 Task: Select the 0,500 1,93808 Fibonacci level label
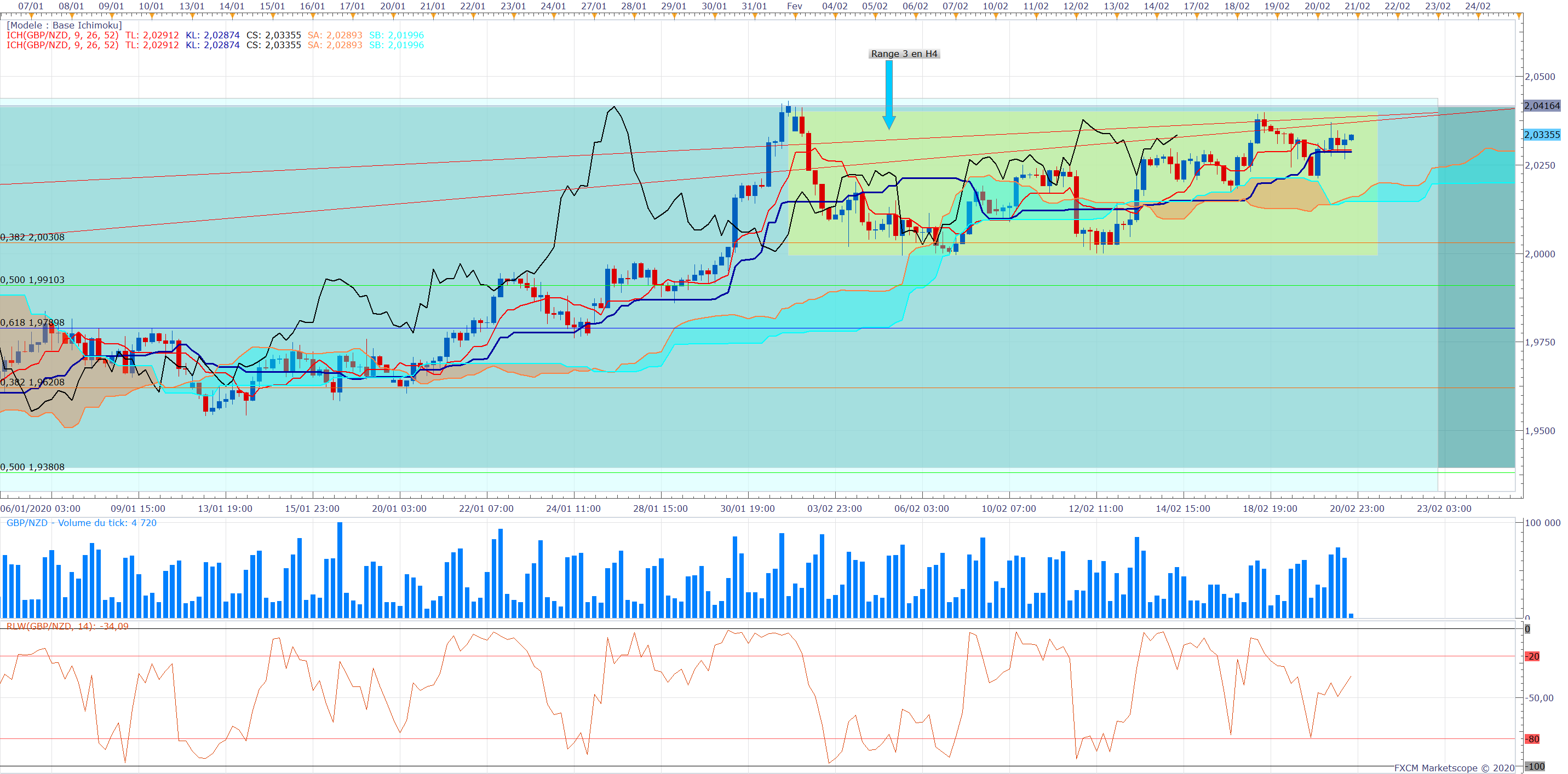(32, 467)
